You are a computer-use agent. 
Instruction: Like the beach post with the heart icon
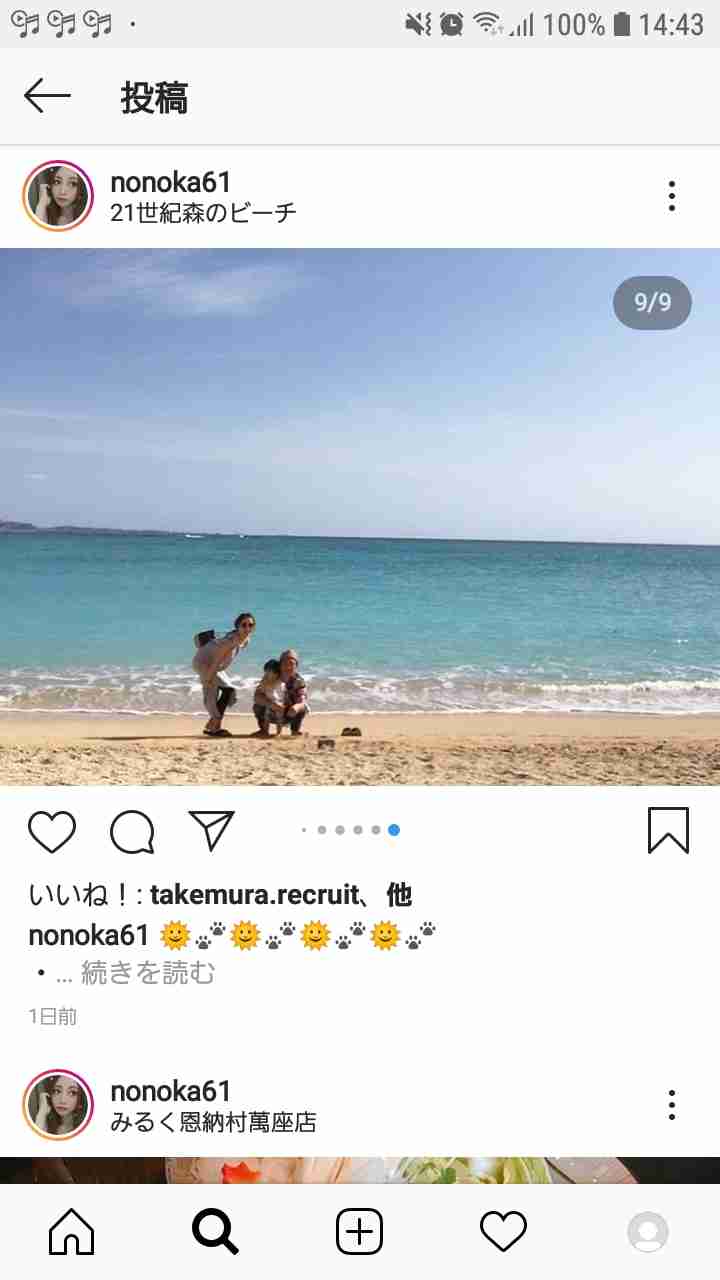coord(52,832)
